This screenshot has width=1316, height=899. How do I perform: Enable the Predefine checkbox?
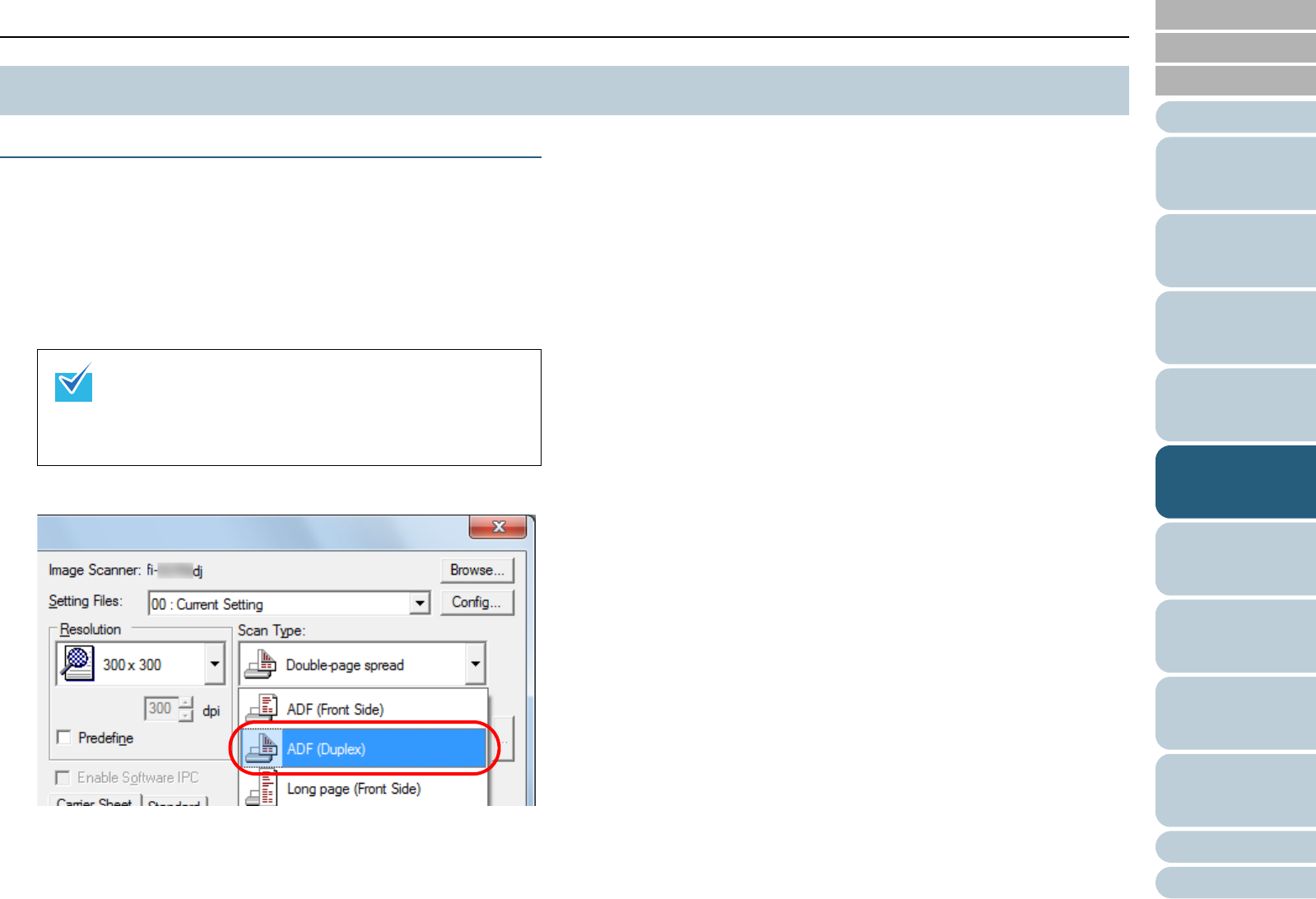coord(63,738)
